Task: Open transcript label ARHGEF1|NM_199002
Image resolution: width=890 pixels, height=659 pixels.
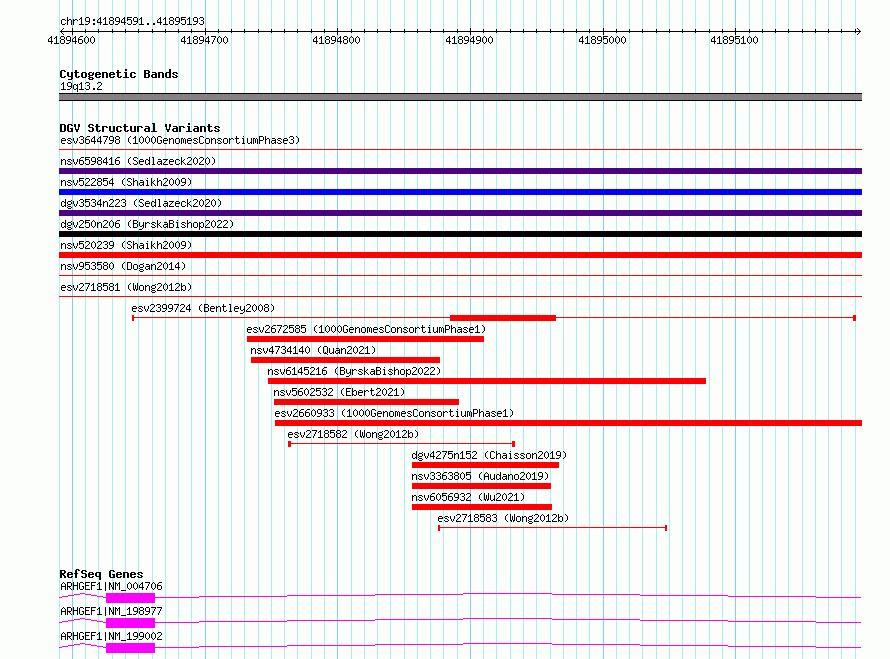Action: click(x=111, y=636)
